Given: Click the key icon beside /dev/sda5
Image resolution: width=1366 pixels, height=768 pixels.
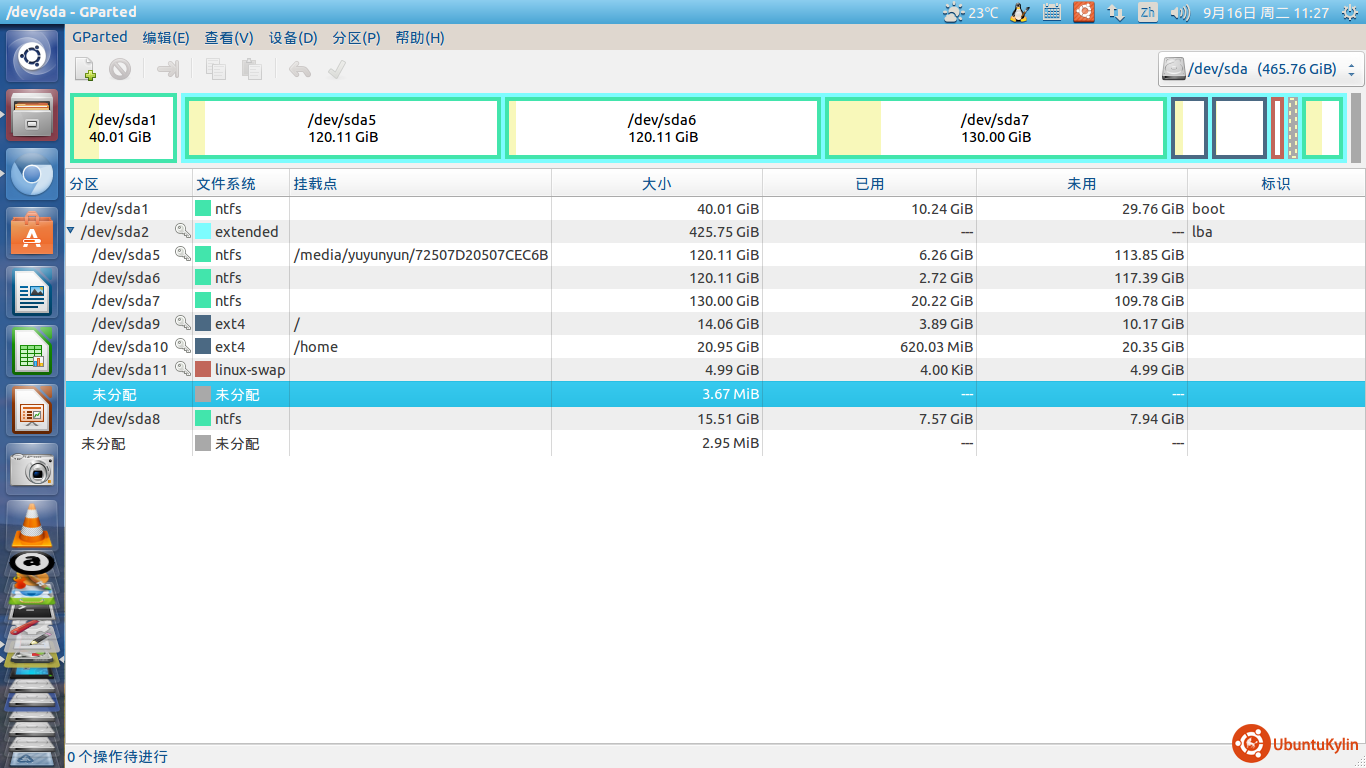Looking at the screenshot, I should click(182, 254).
